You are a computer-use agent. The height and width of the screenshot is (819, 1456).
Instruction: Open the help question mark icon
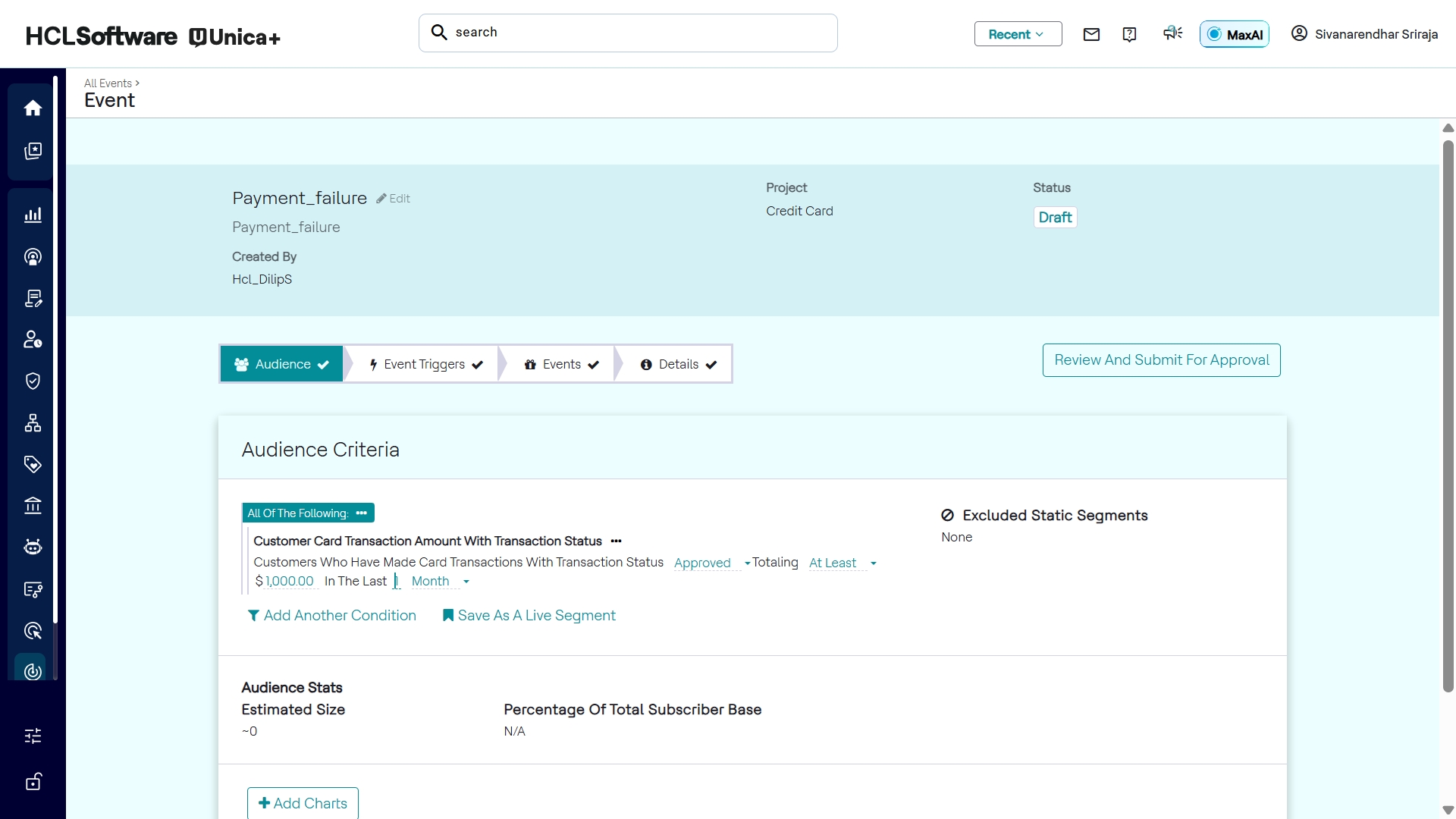pyautogui.click(x=1129, y=34)
